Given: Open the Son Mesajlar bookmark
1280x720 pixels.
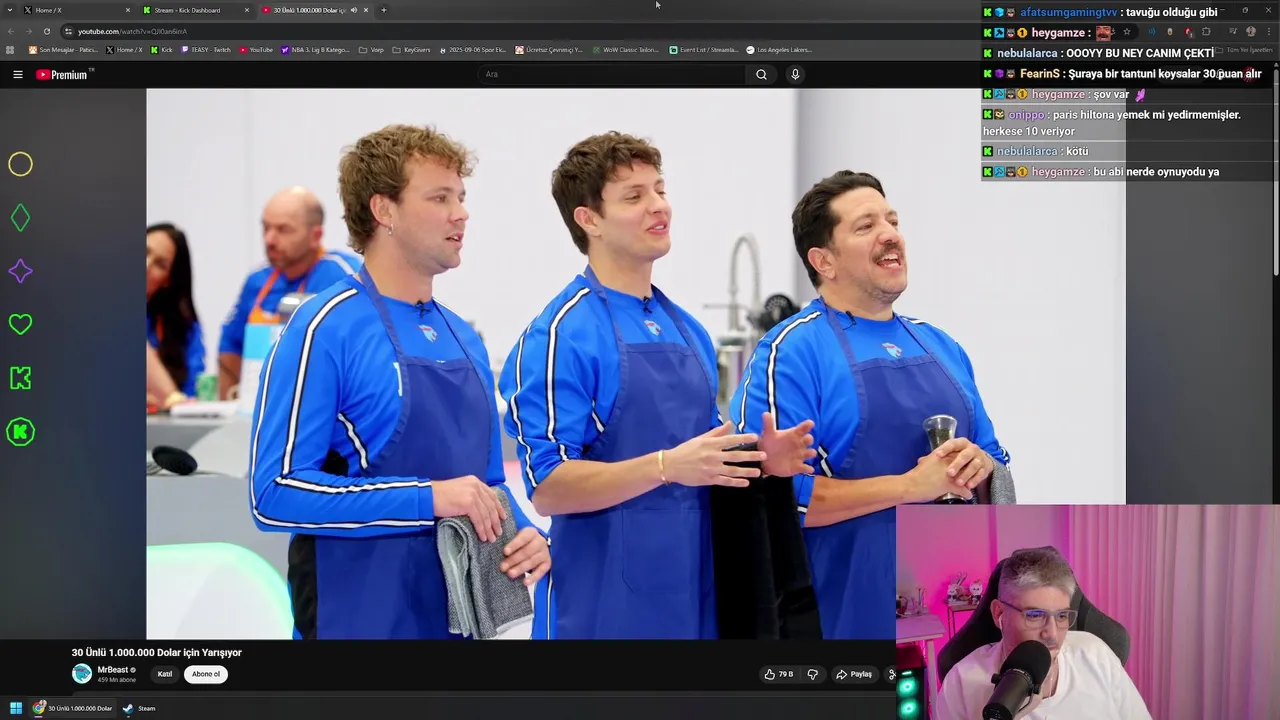Looking at the screenshot, I should (63, 50).
